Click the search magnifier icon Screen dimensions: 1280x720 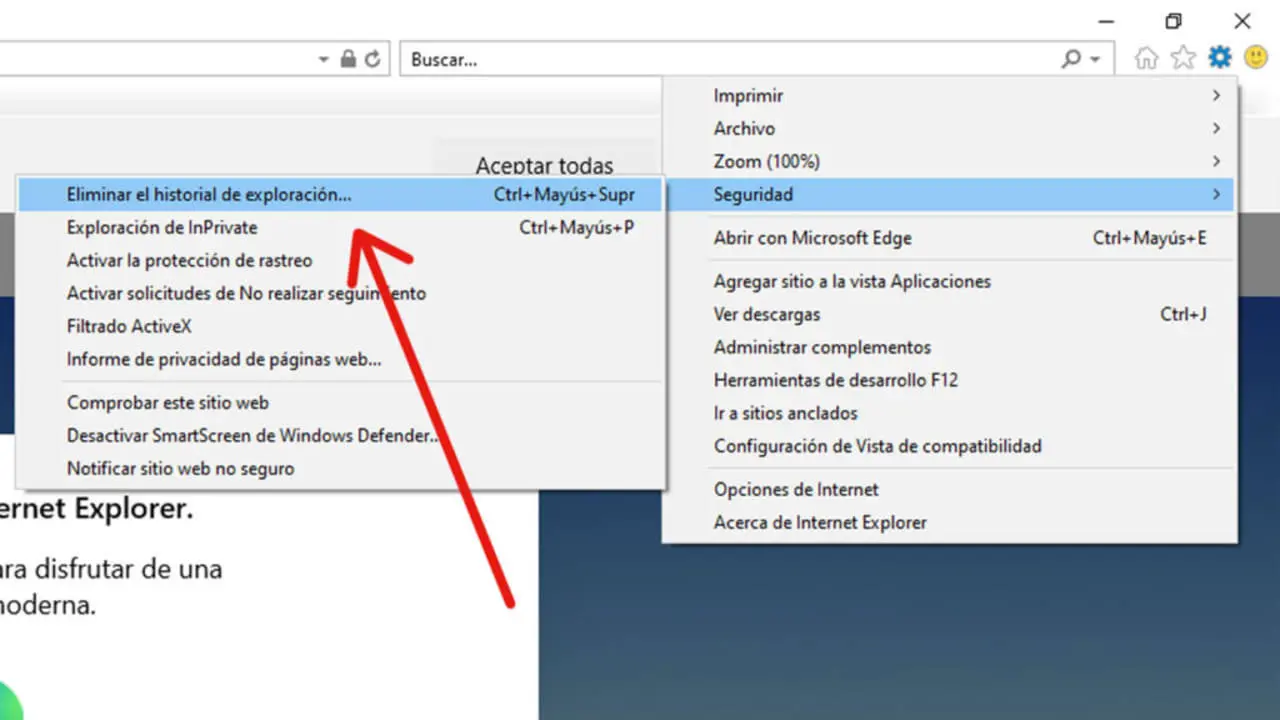[x=1071, y=59]
